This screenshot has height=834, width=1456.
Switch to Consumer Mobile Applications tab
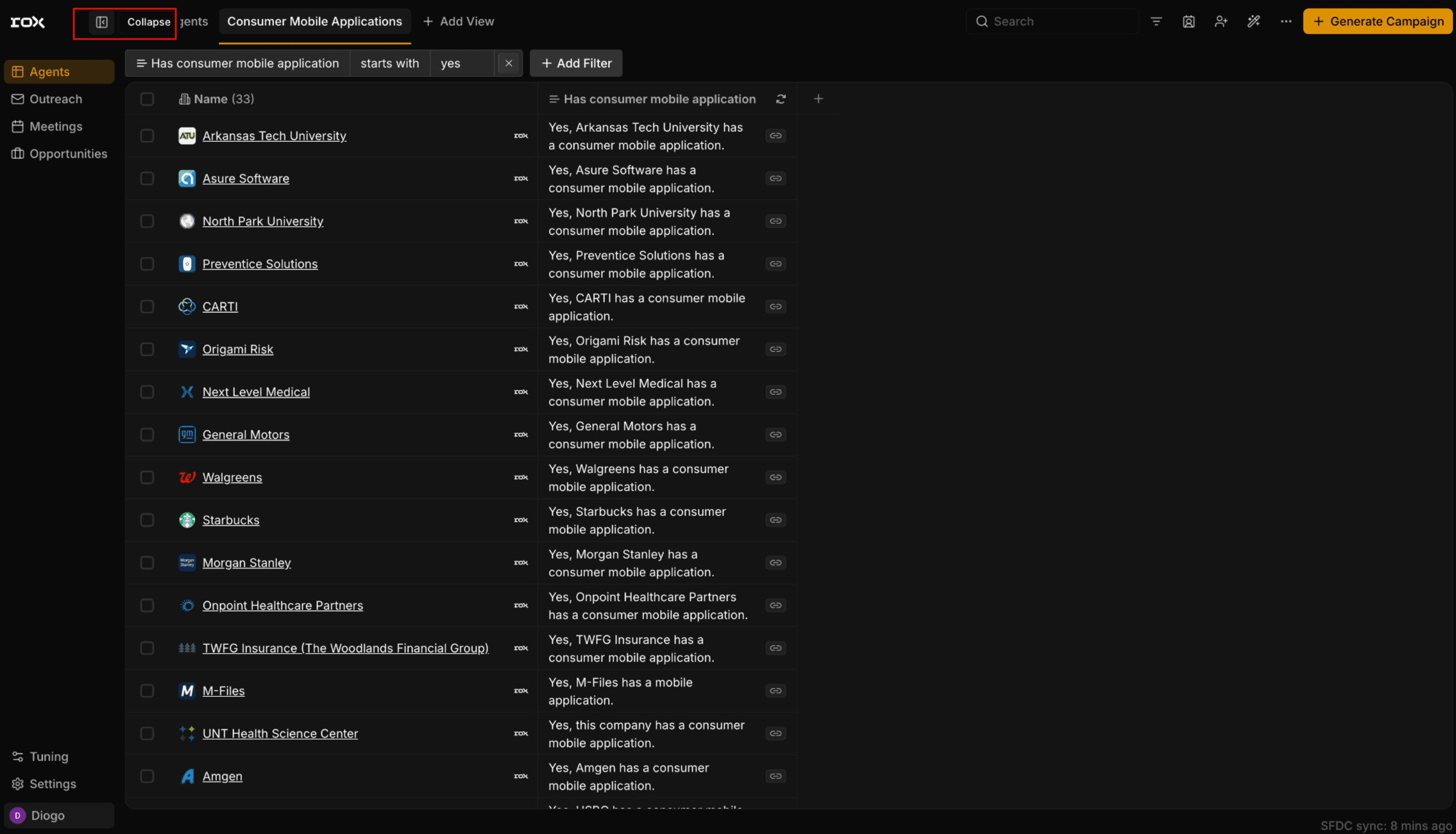pyautogui.click(x=315, y=22)
